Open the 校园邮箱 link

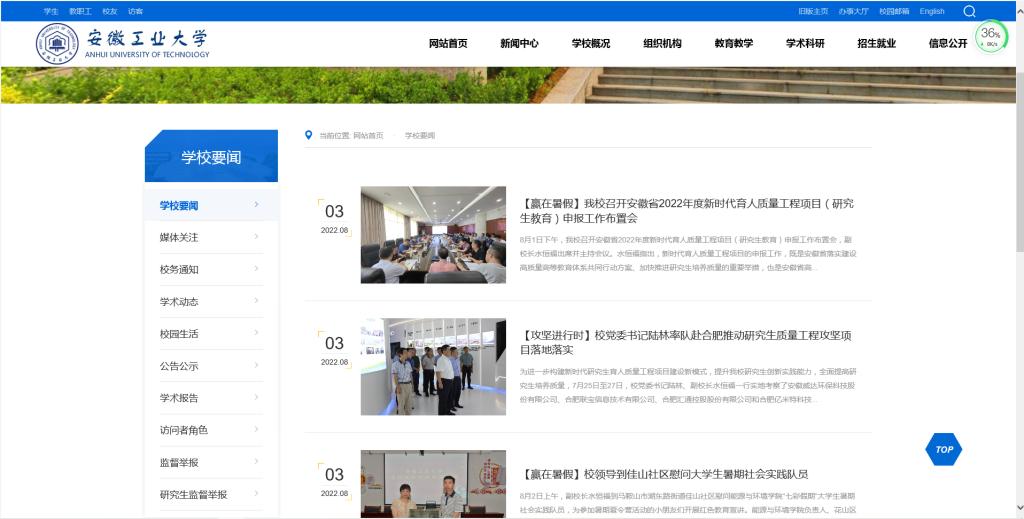click(894, 11)
